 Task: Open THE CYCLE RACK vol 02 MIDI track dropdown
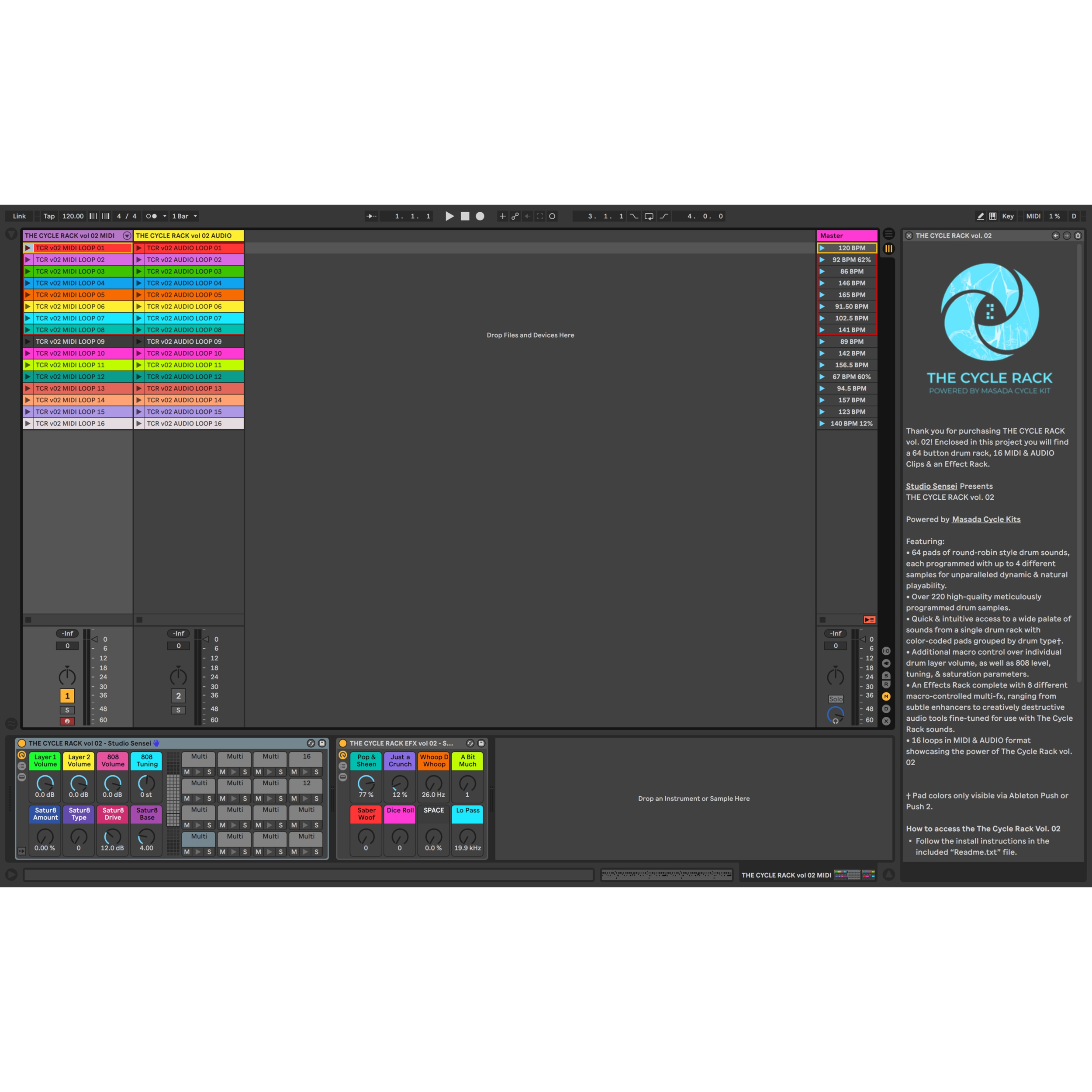pos(127,236)
